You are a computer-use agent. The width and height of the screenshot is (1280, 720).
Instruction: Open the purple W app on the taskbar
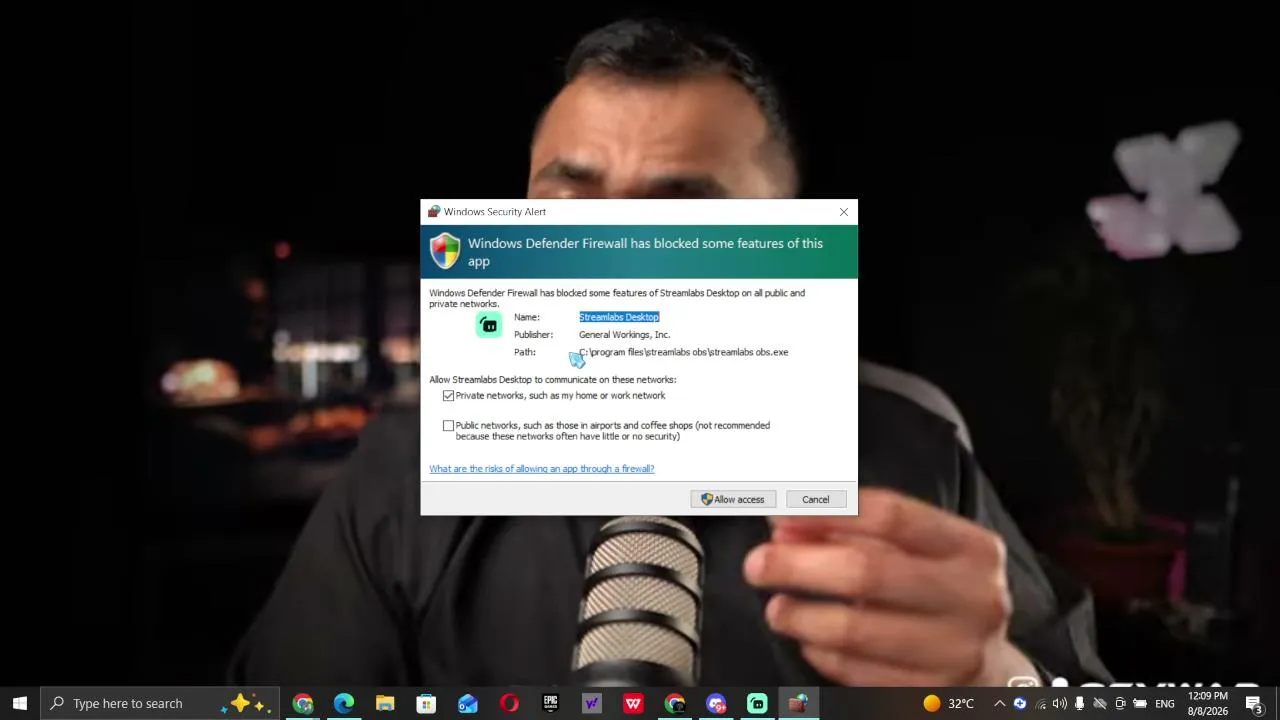[x=592, y=703]
